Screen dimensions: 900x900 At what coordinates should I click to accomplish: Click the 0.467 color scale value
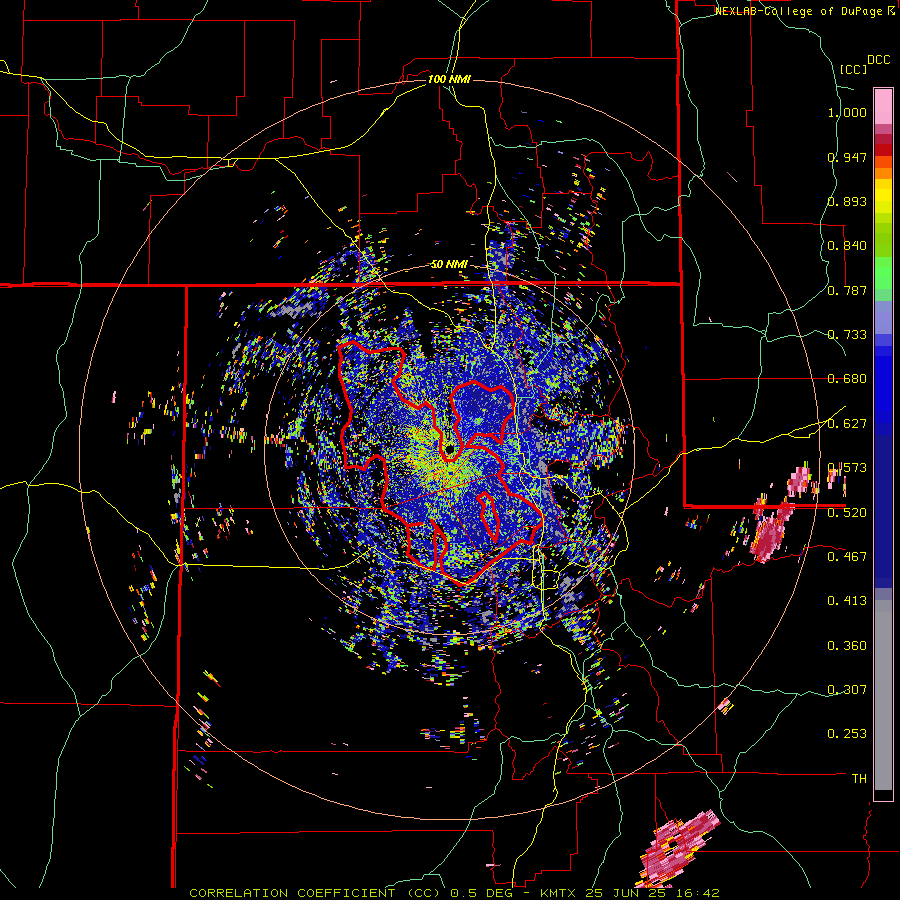[x=847, y=556]
